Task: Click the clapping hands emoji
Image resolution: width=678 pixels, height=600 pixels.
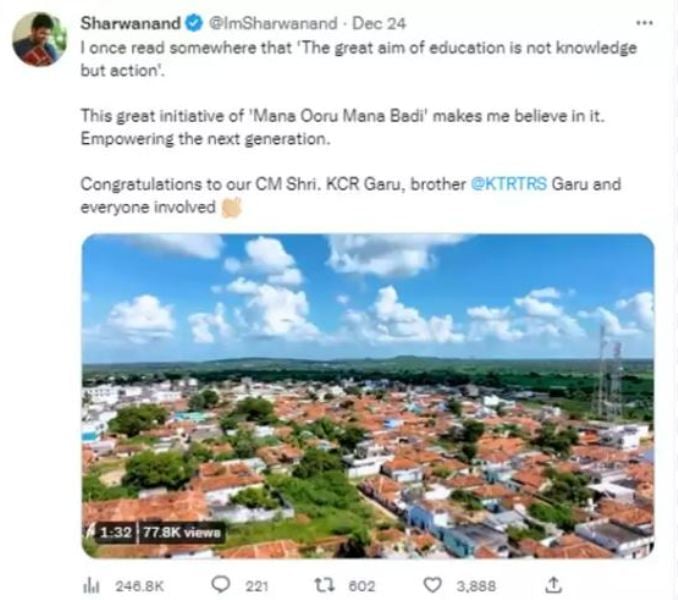Action: pyautogui.click(x=231, y=207)
